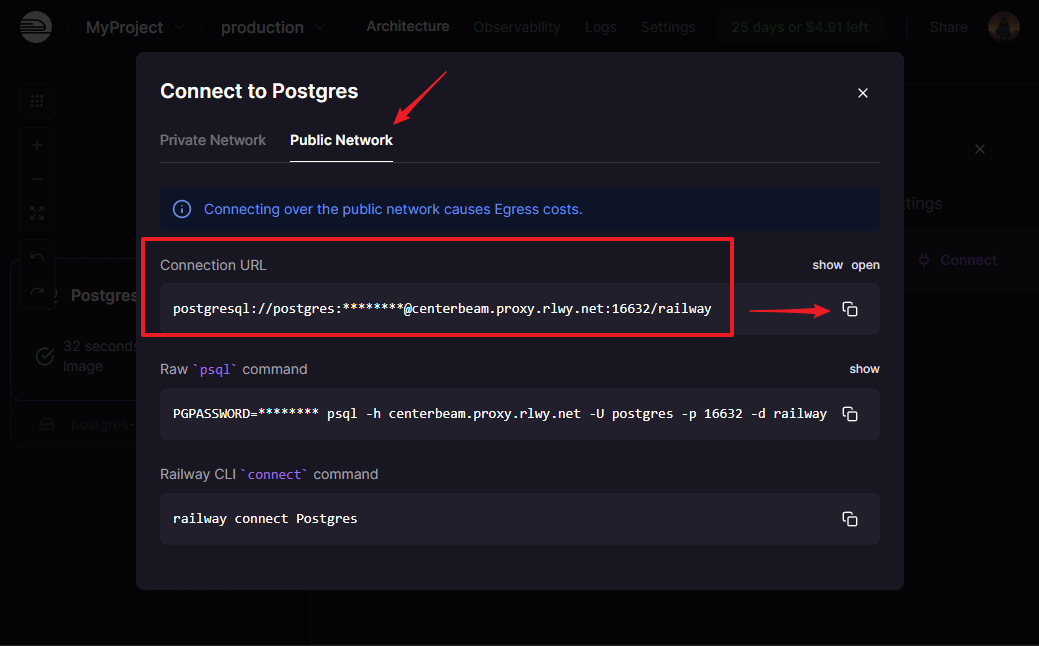This screenshot has height=646, width=1039.
Task: Click the info icon in egress notice
Action: (182, 209)
